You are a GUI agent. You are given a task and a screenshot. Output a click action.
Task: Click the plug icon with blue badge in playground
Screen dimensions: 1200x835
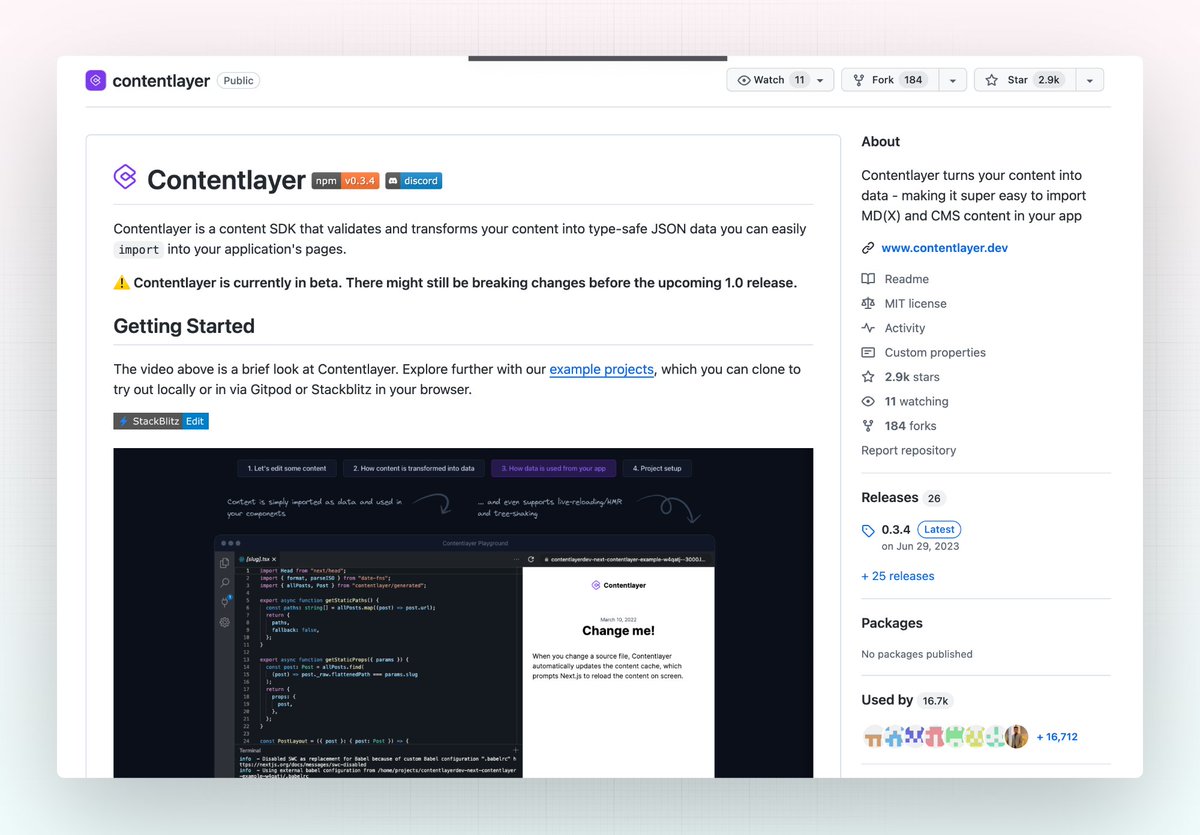[226, 601]
